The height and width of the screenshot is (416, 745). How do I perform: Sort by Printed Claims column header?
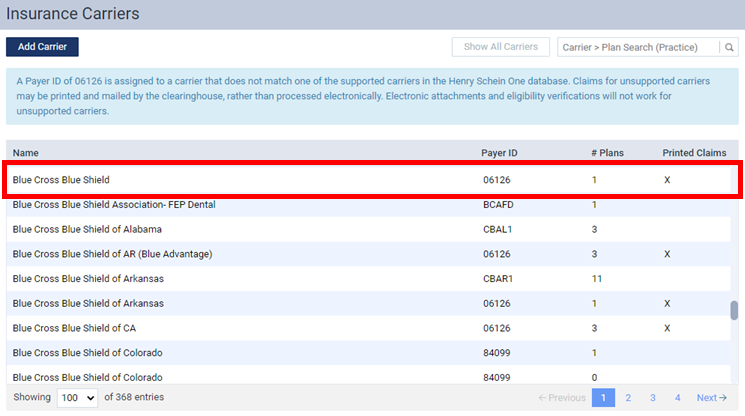pos(693,153)
